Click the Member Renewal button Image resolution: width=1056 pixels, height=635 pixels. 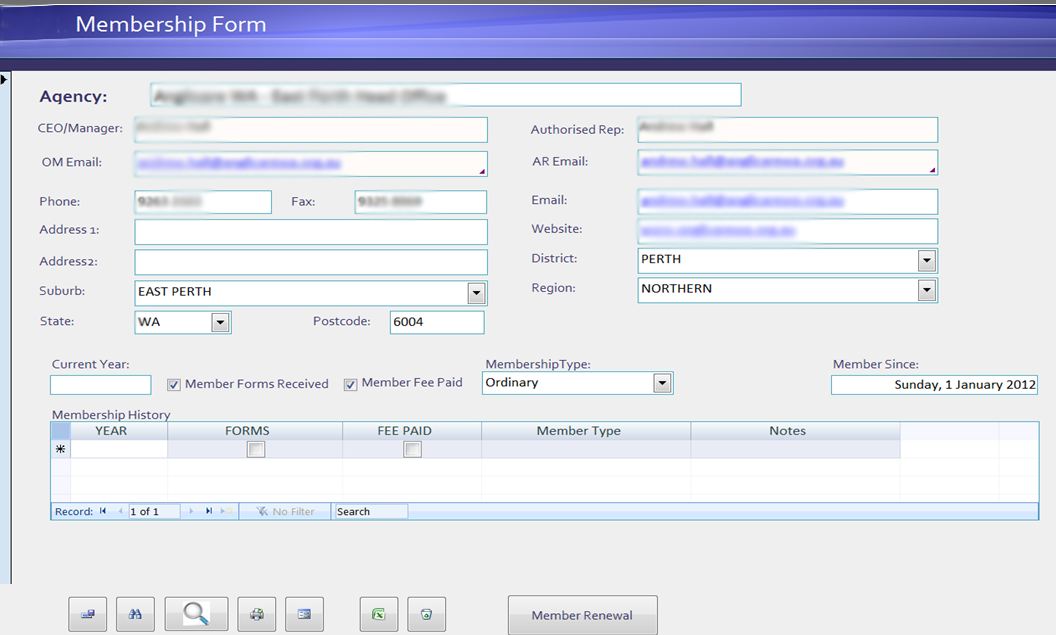(x=582, y=615)
